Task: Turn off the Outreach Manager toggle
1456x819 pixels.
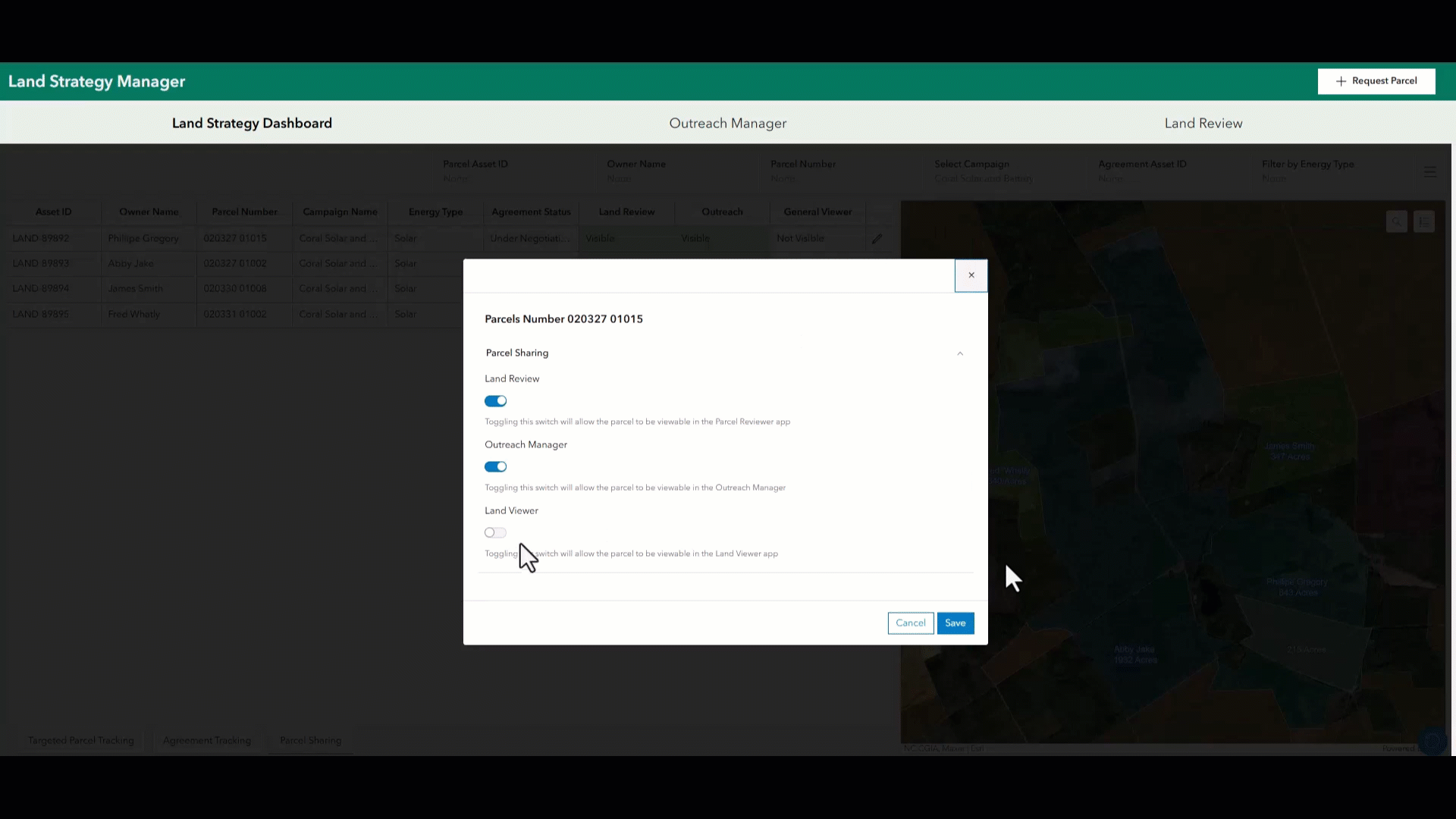Action: [495, 466]
